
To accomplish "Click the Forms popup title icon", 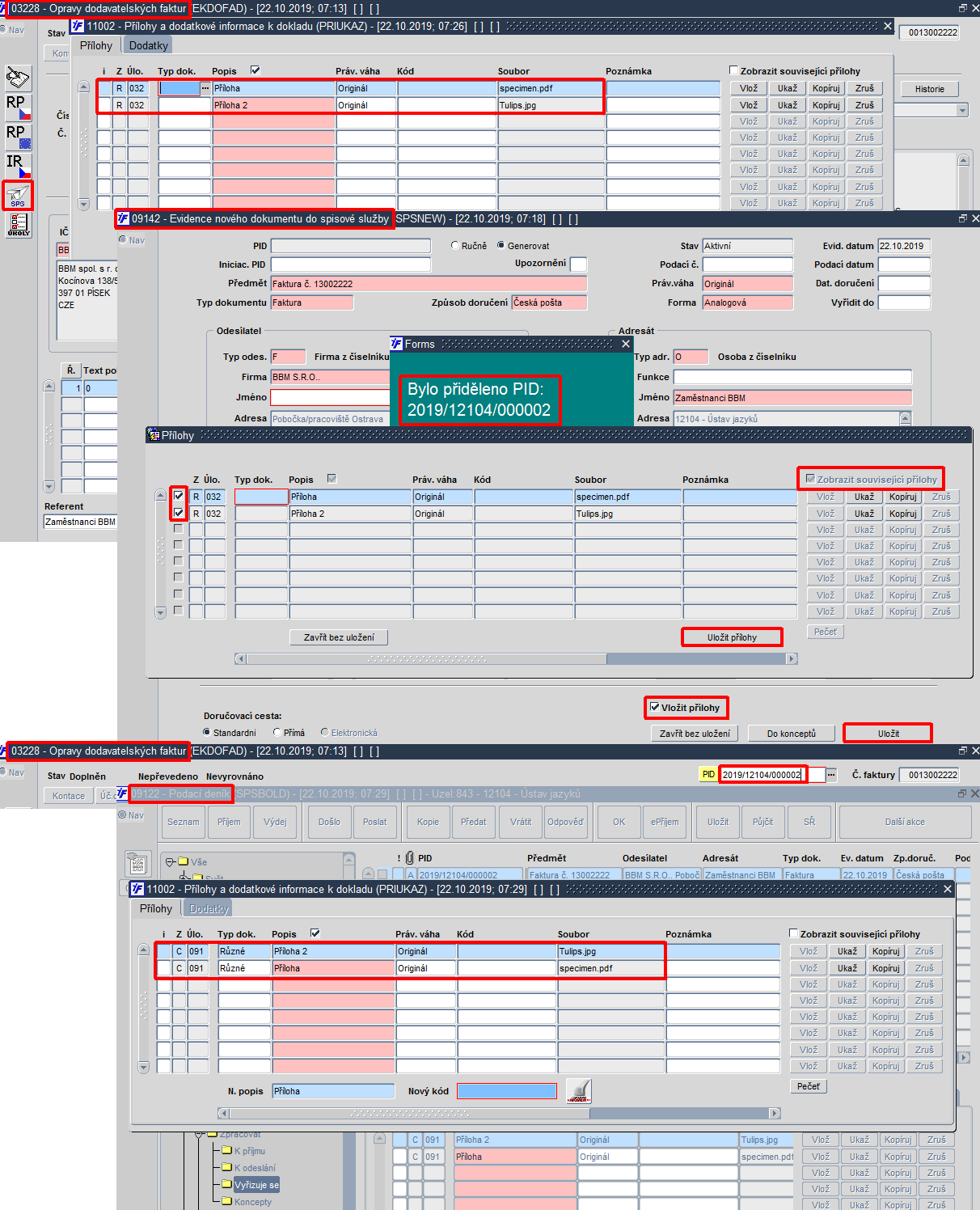I will coord(396,344).
